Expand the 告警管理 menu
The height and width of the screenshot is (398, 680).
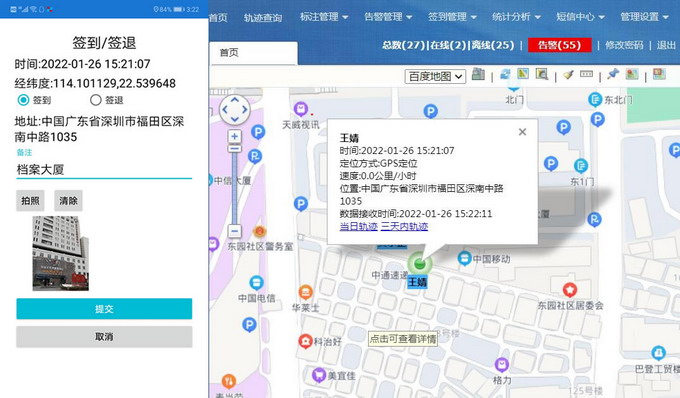point(388,17)
